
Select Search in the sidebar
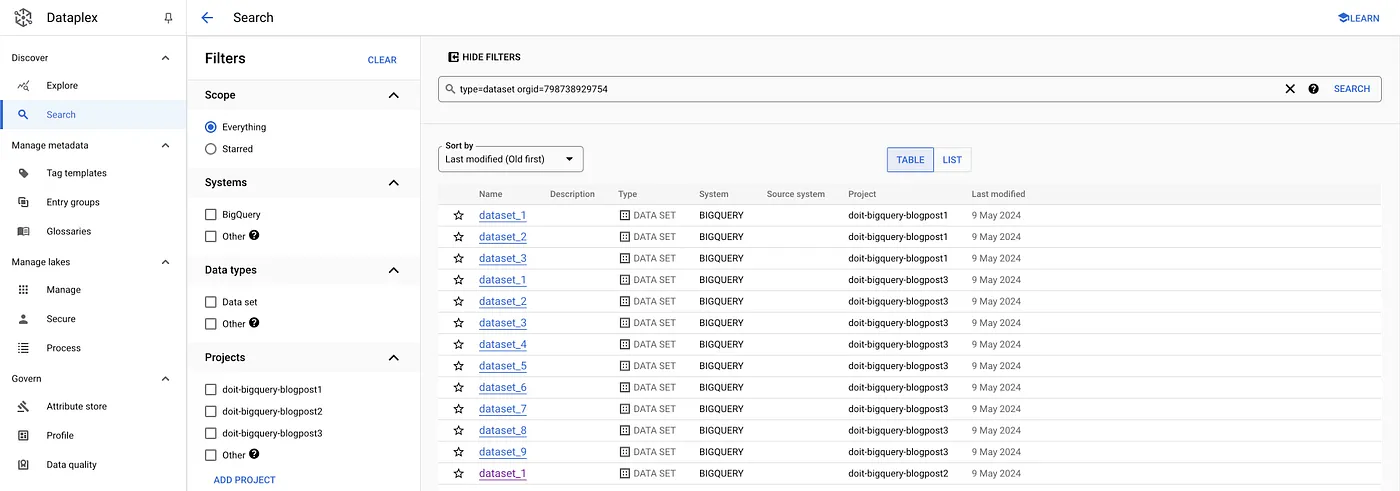pyautogui.click(x=61, y=114)
